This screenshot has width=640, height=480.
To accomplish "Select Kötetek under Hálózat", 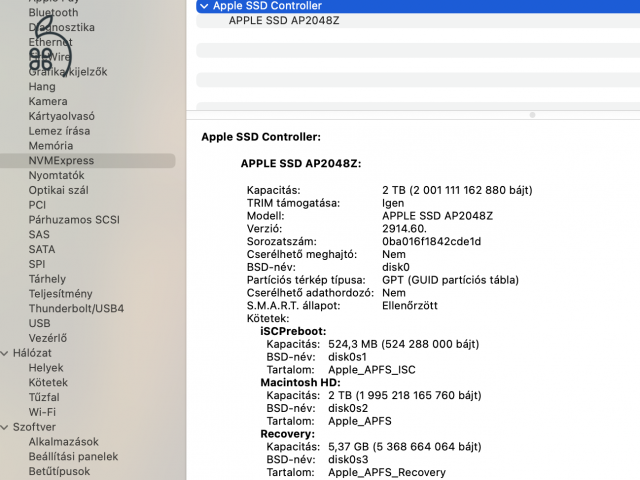I will 48,382.
